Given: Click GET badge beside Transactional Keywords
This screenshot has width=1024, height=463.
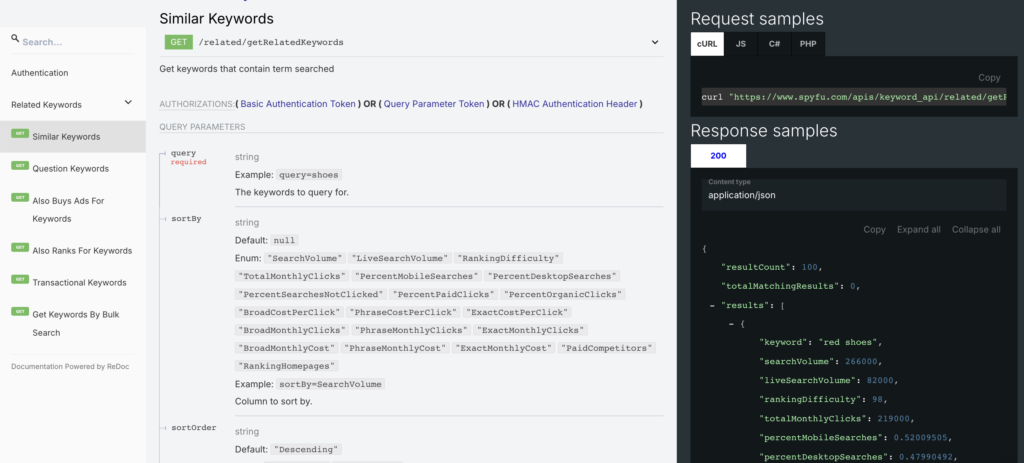Looking at the screenshot, I should [x=20, y=279].
